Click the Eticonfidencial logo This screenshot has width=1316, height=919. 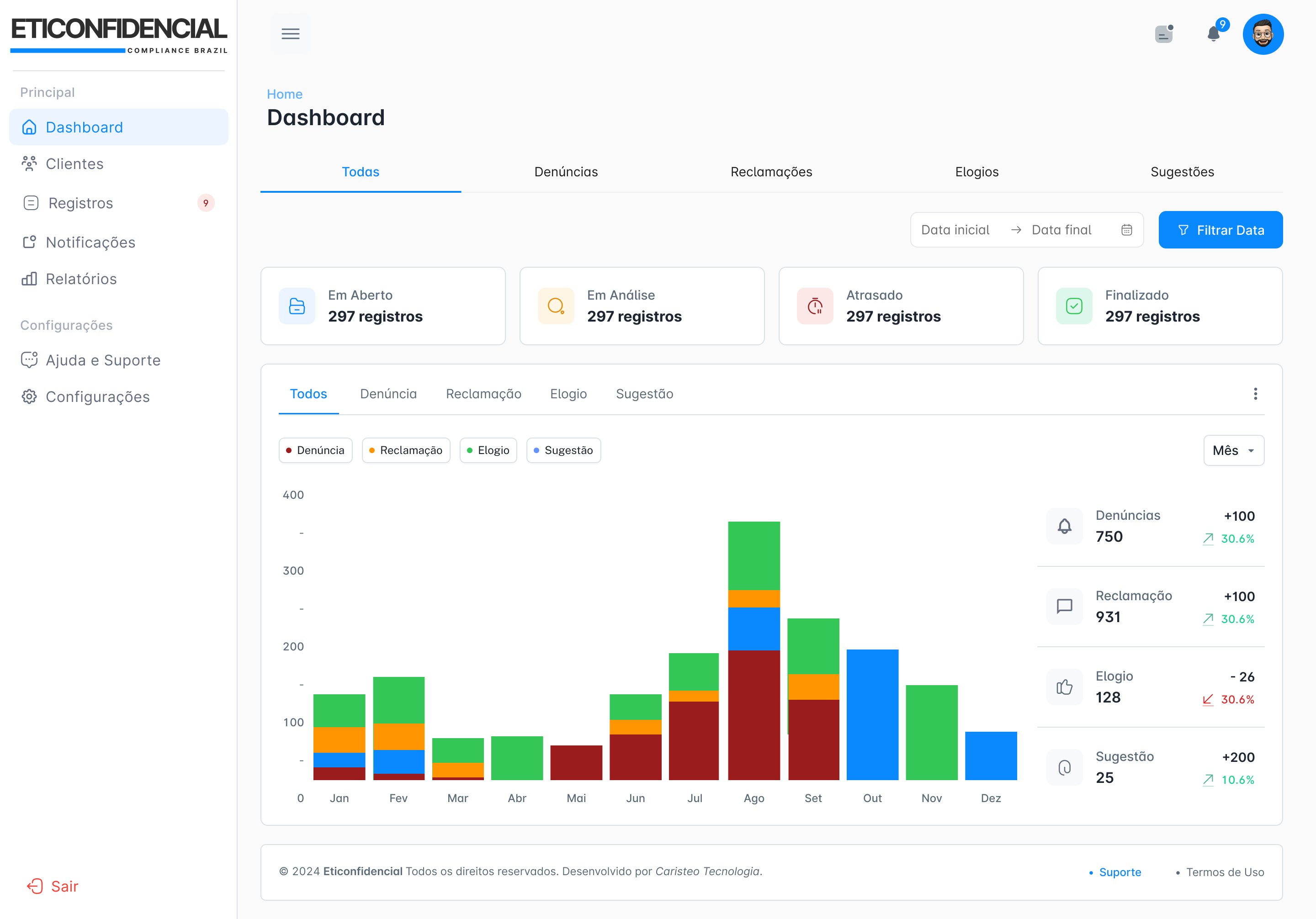tap(119, 36)
